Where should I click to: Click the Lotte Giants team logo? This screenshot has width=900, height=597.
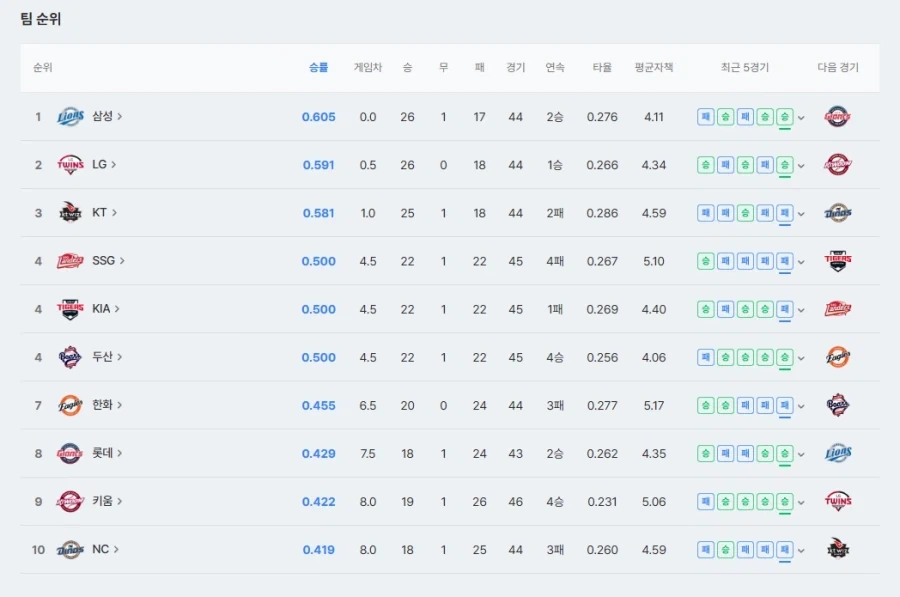[70, 453]
